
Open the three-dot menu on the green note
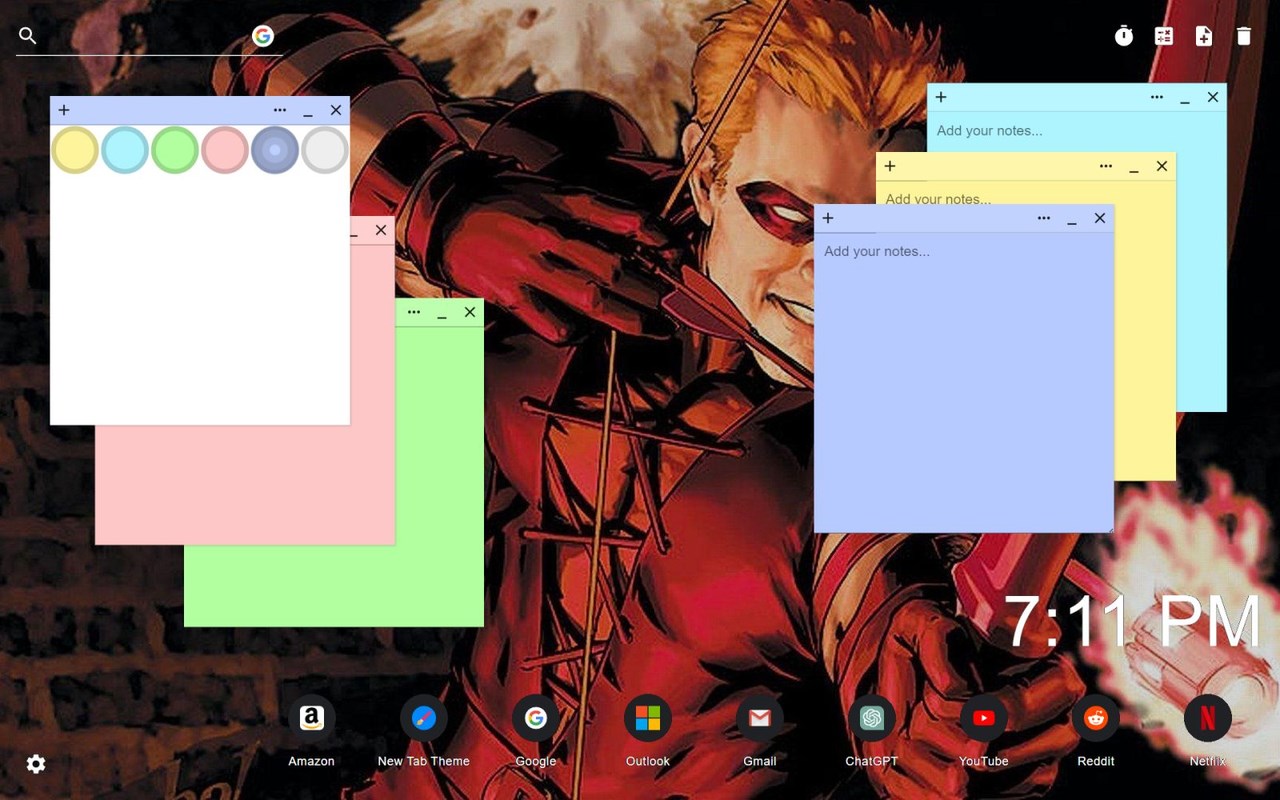(x=414, y=312)
